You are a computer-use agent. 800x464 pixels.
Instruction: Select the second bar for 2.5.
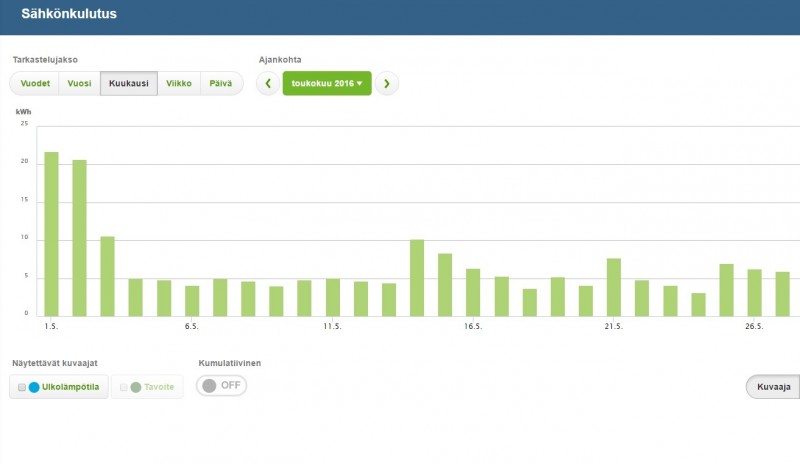coord(79,238)
